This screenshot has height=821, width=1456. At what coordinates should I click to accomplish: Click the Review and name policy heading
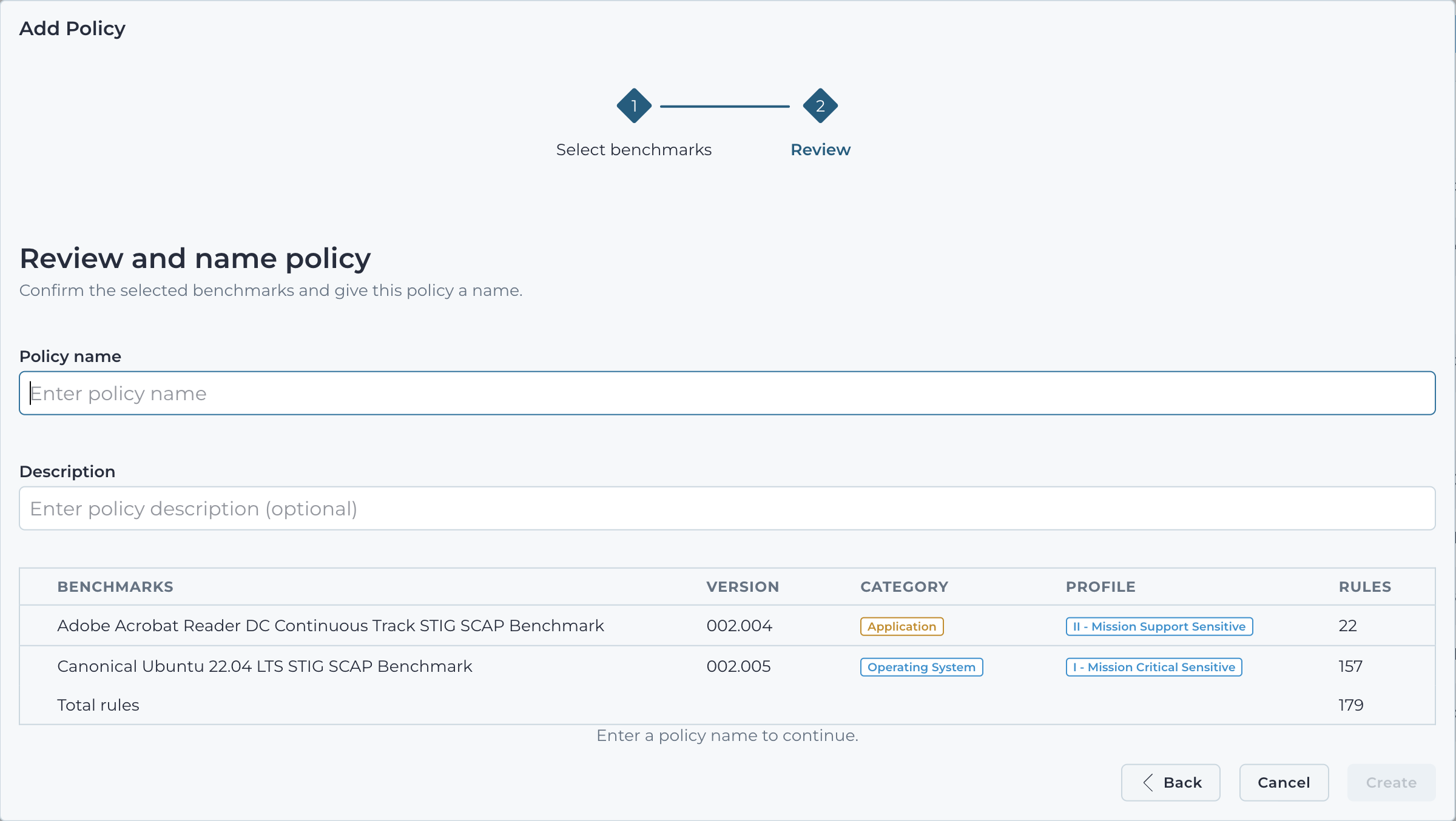click(195, 259)
